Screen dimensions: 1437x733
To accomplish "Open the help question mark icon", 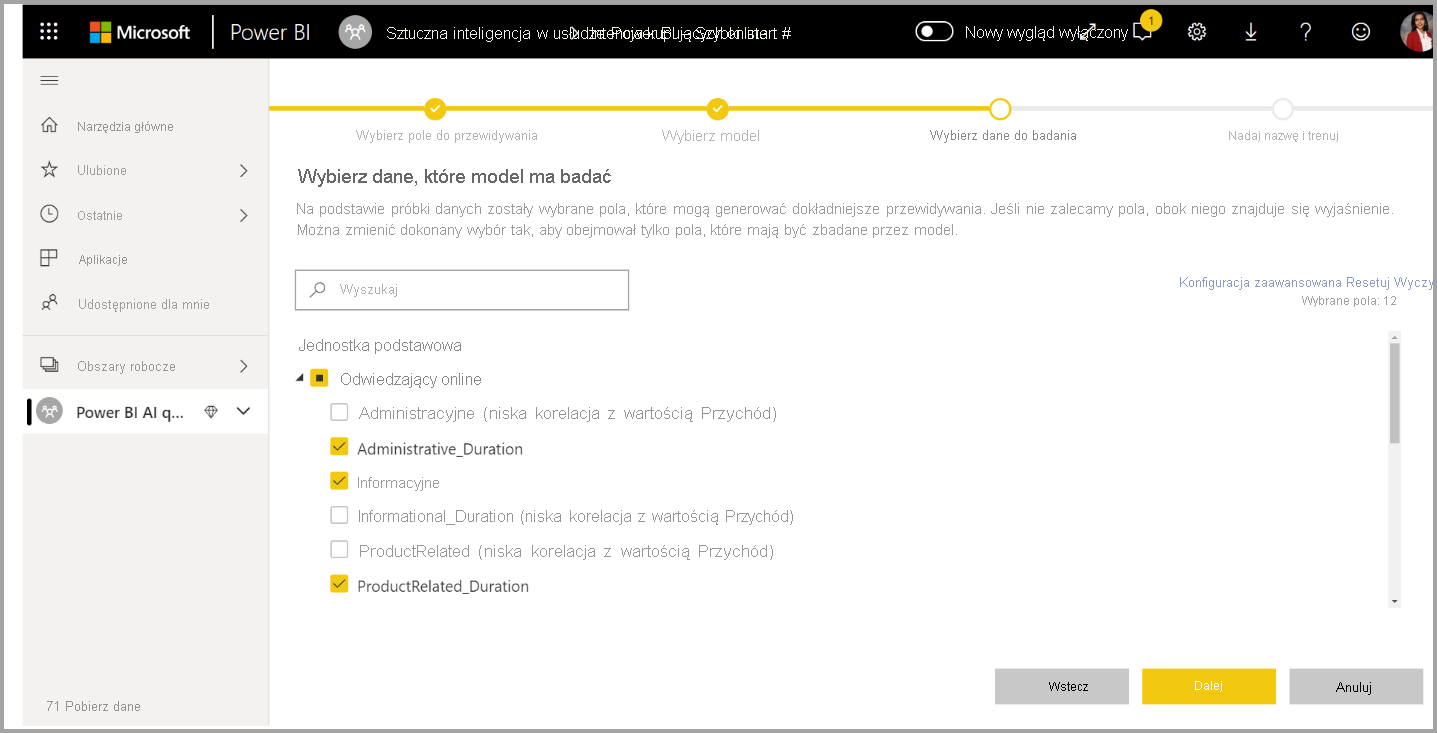I will [x=1305, y=32].
